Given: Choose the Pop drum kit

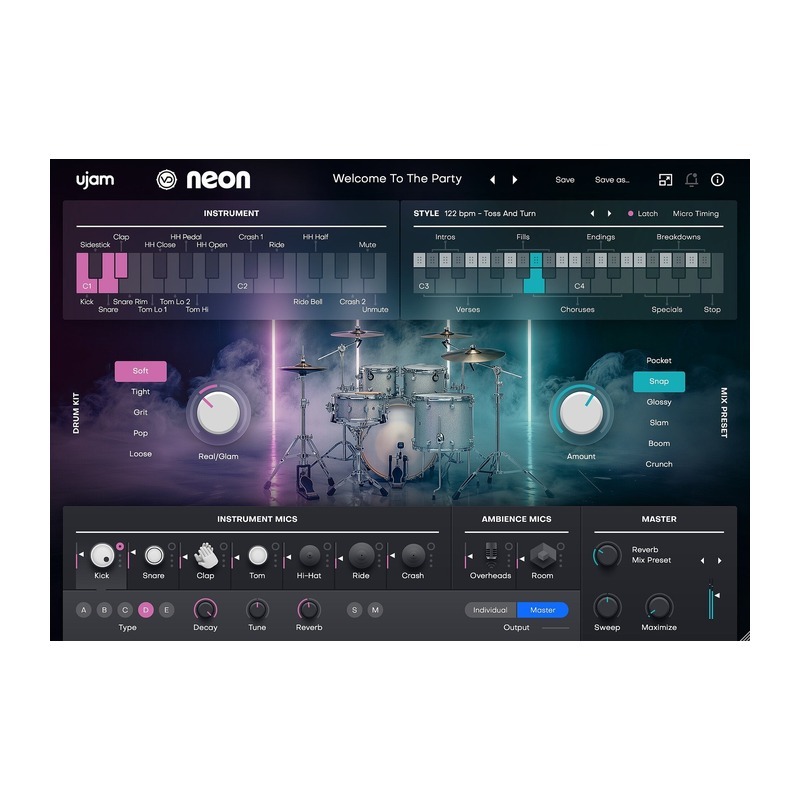Looking at the screenshot, I should pos(141,433).
